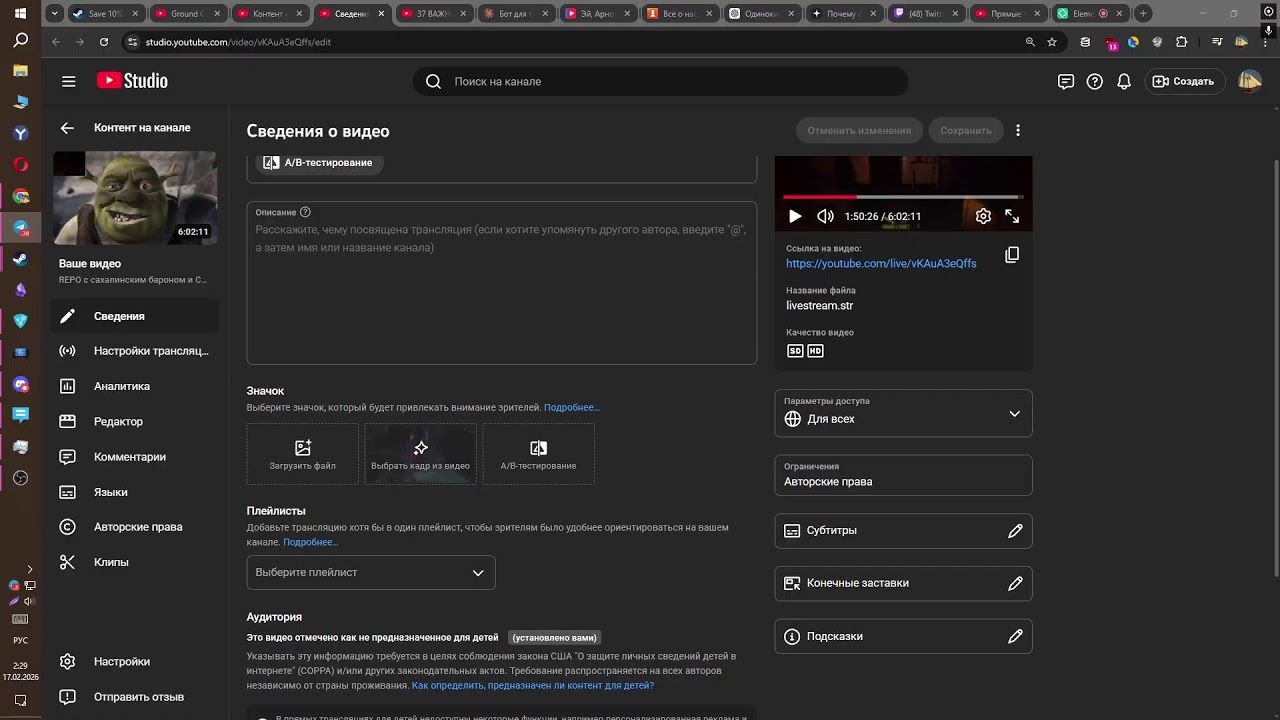
Task: Open Редактор in the sidebar
Action: pyautogui.click(x=134, y=421)
